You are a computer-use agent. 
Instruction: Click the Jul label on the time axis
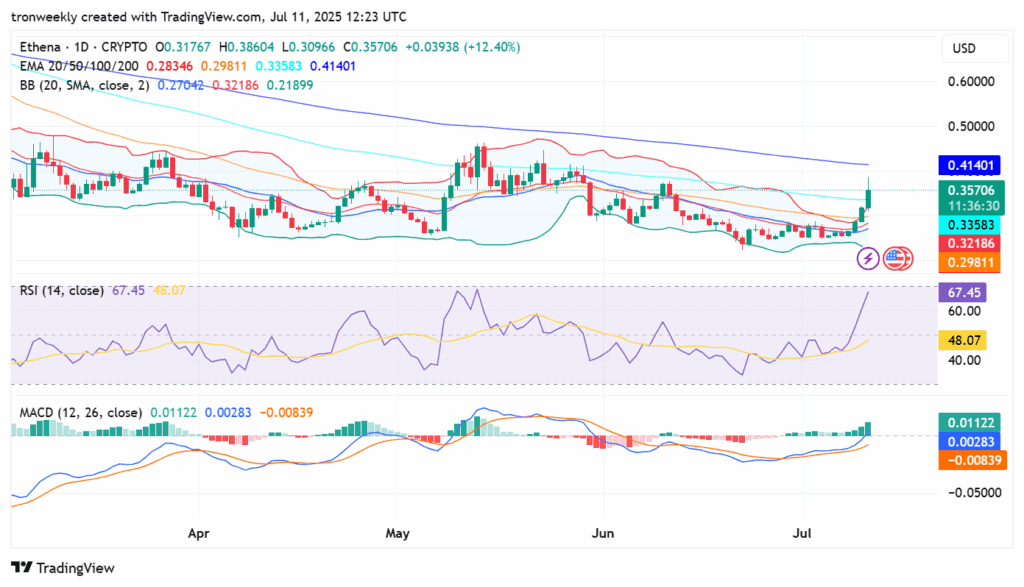point(802,533)
